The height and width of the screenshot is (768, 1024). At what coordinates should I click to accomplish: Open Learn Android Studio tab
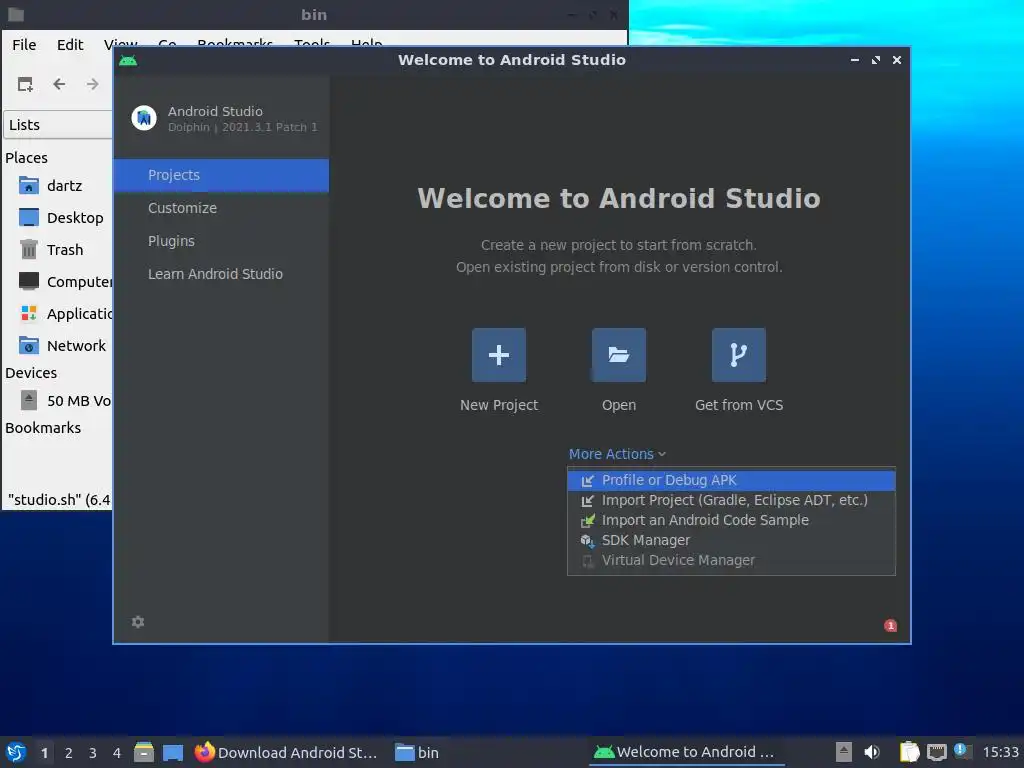click(x=221, y=274)
